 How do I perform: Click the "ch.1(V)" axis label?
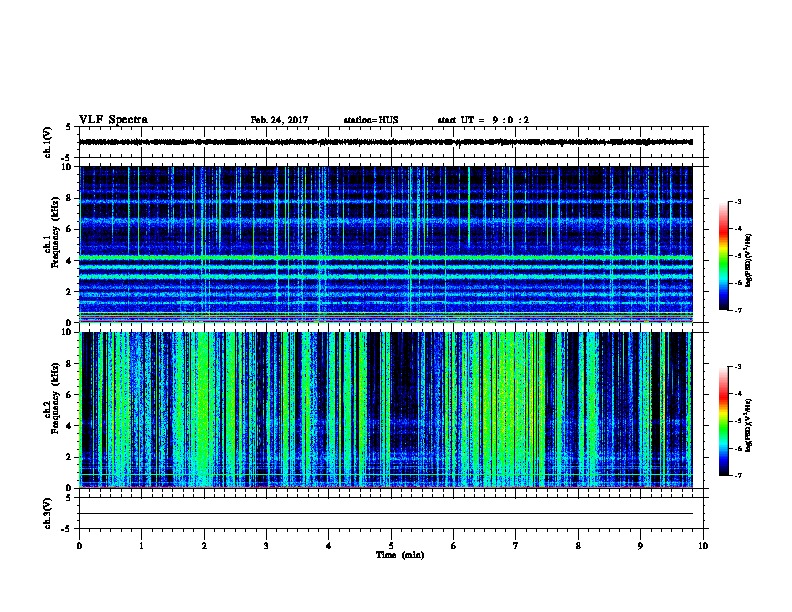coord(48,142)
